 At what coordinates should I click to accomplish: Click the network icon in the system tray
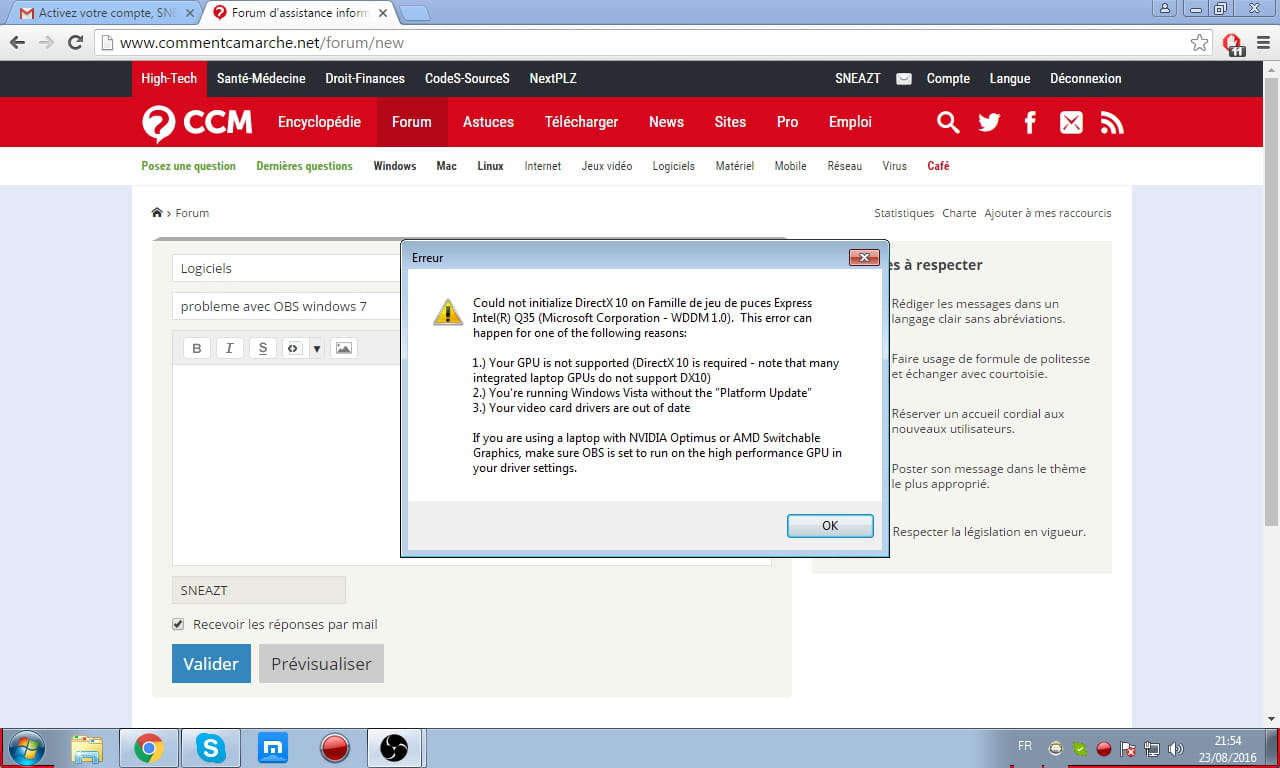click(x=1152, y=748)
